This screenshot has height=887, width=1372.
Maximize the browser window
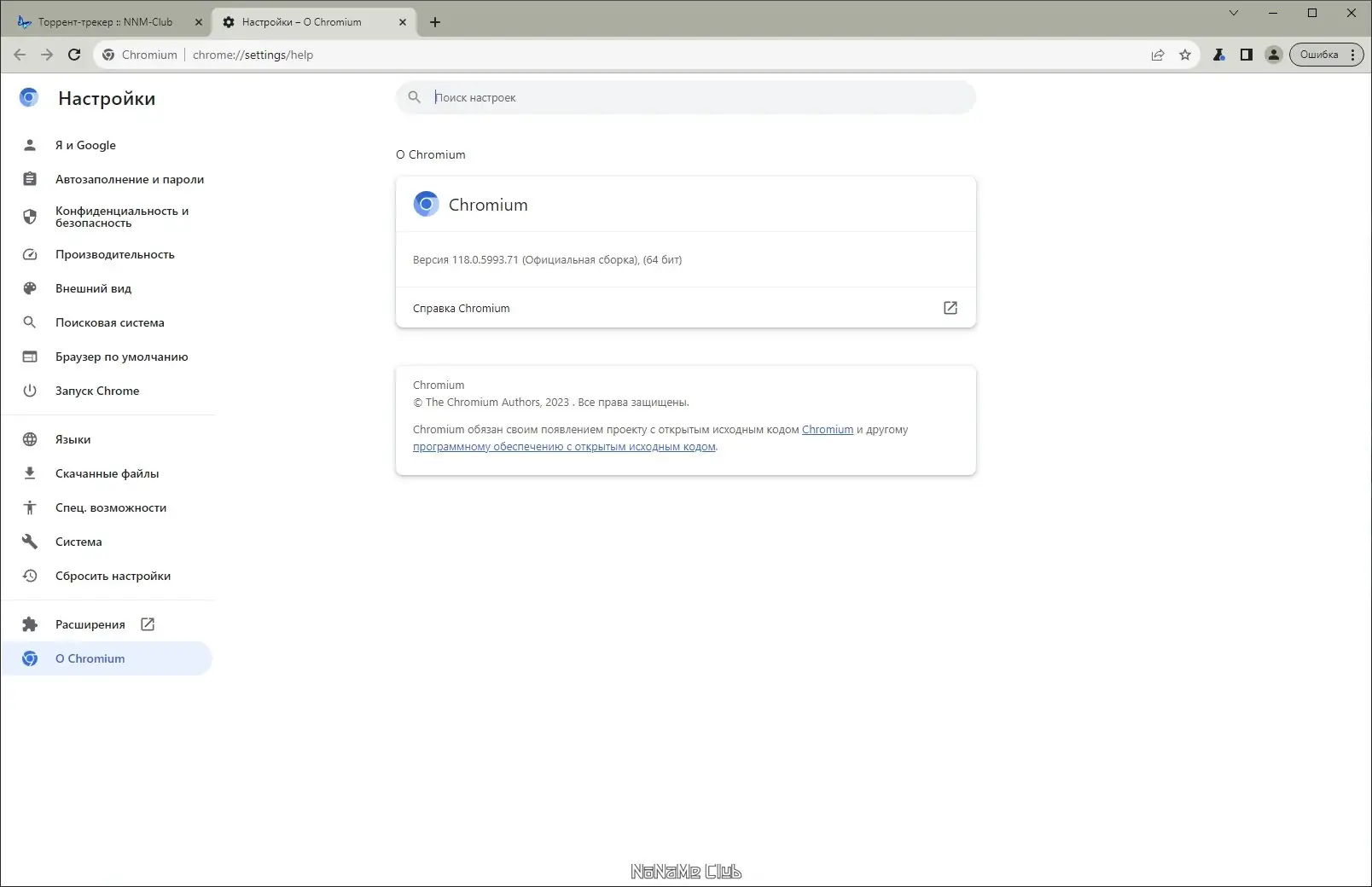1312,13
